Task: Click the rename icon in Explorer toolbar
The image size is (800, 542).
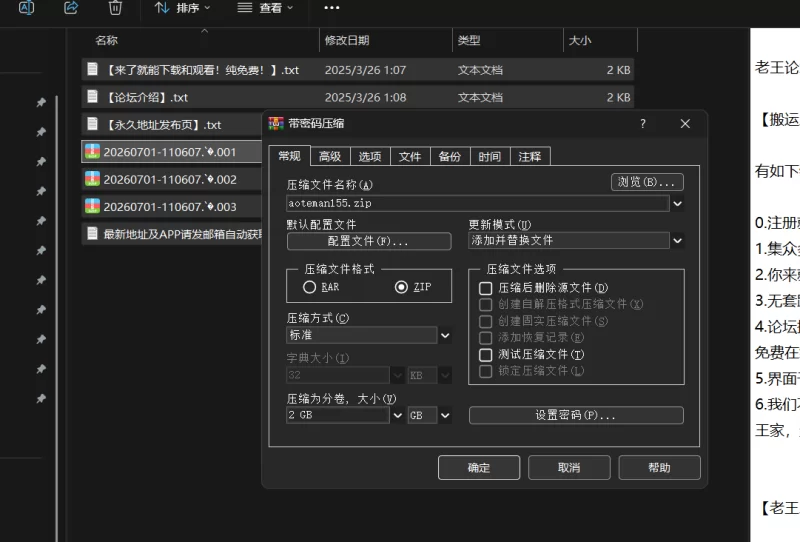Action: click(26, 7)
